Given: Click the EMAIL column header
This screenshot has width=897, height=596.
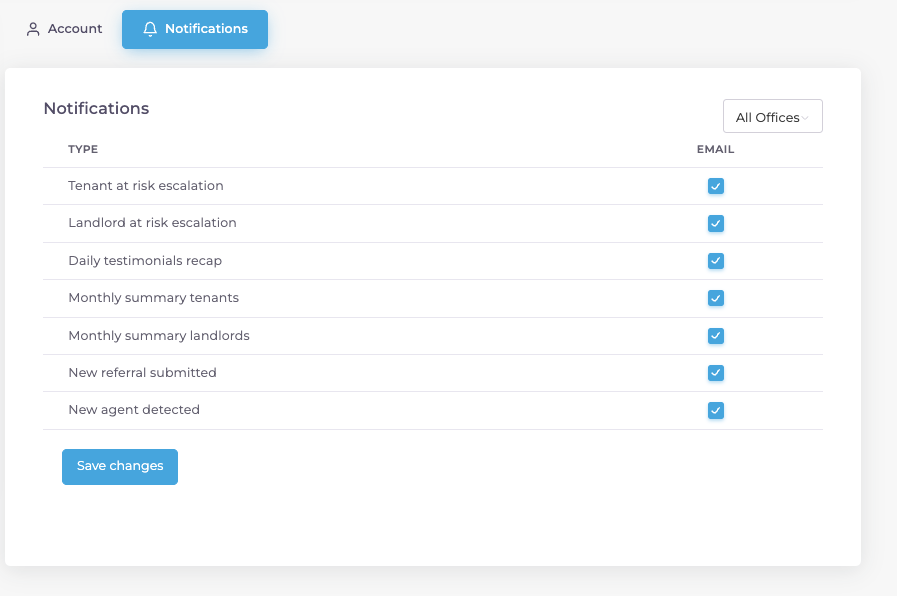Looking at the screenshot, I should (x=715, y=149).
